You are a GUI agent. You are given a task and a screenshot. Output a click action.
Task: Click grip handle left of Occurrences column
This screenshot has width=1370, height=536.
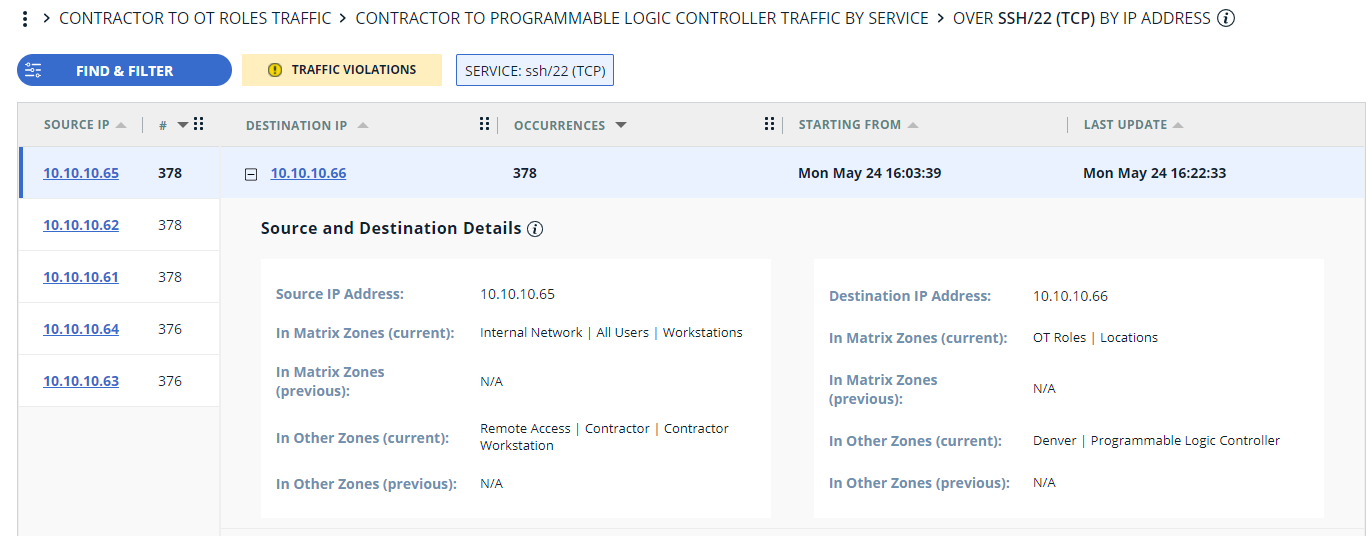click(x=485, y=125)
